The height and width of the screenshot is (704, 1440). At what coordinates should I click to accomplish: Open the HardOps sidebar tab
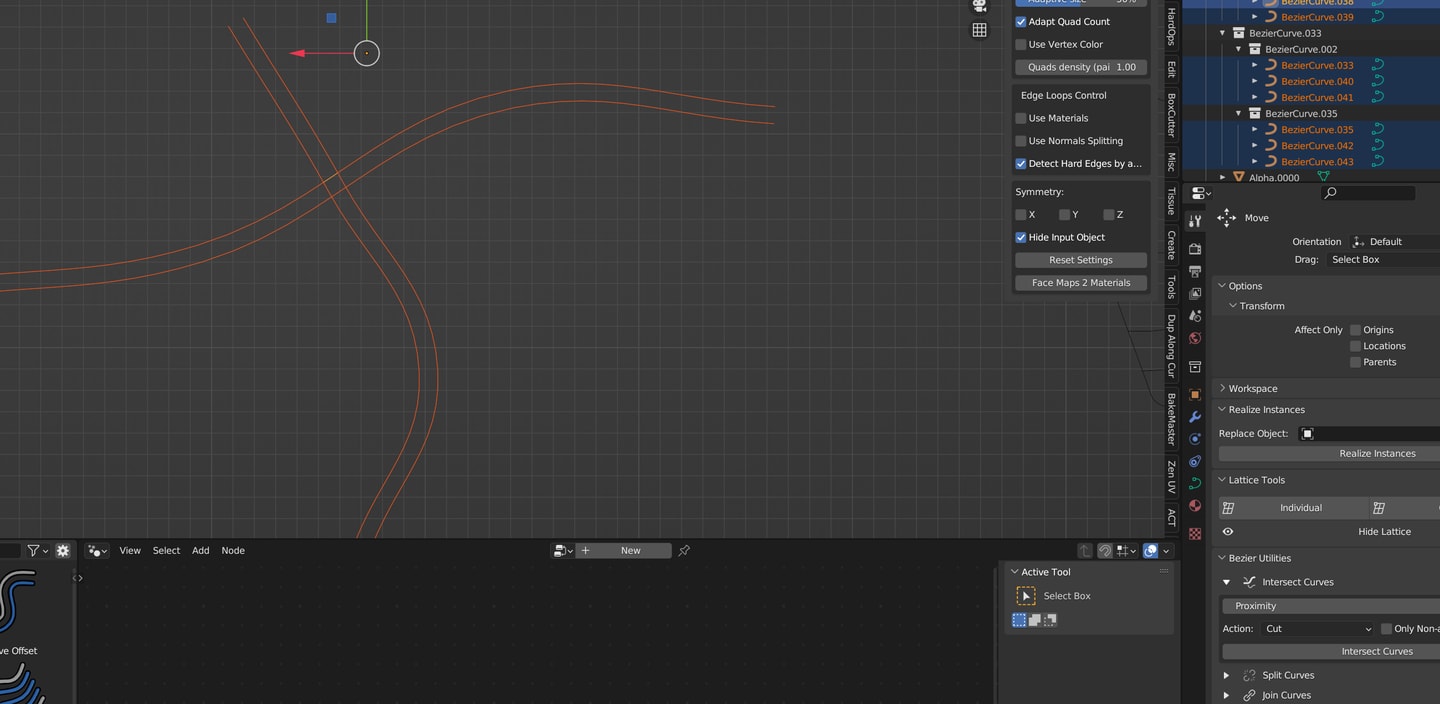tap(1171, 25)
